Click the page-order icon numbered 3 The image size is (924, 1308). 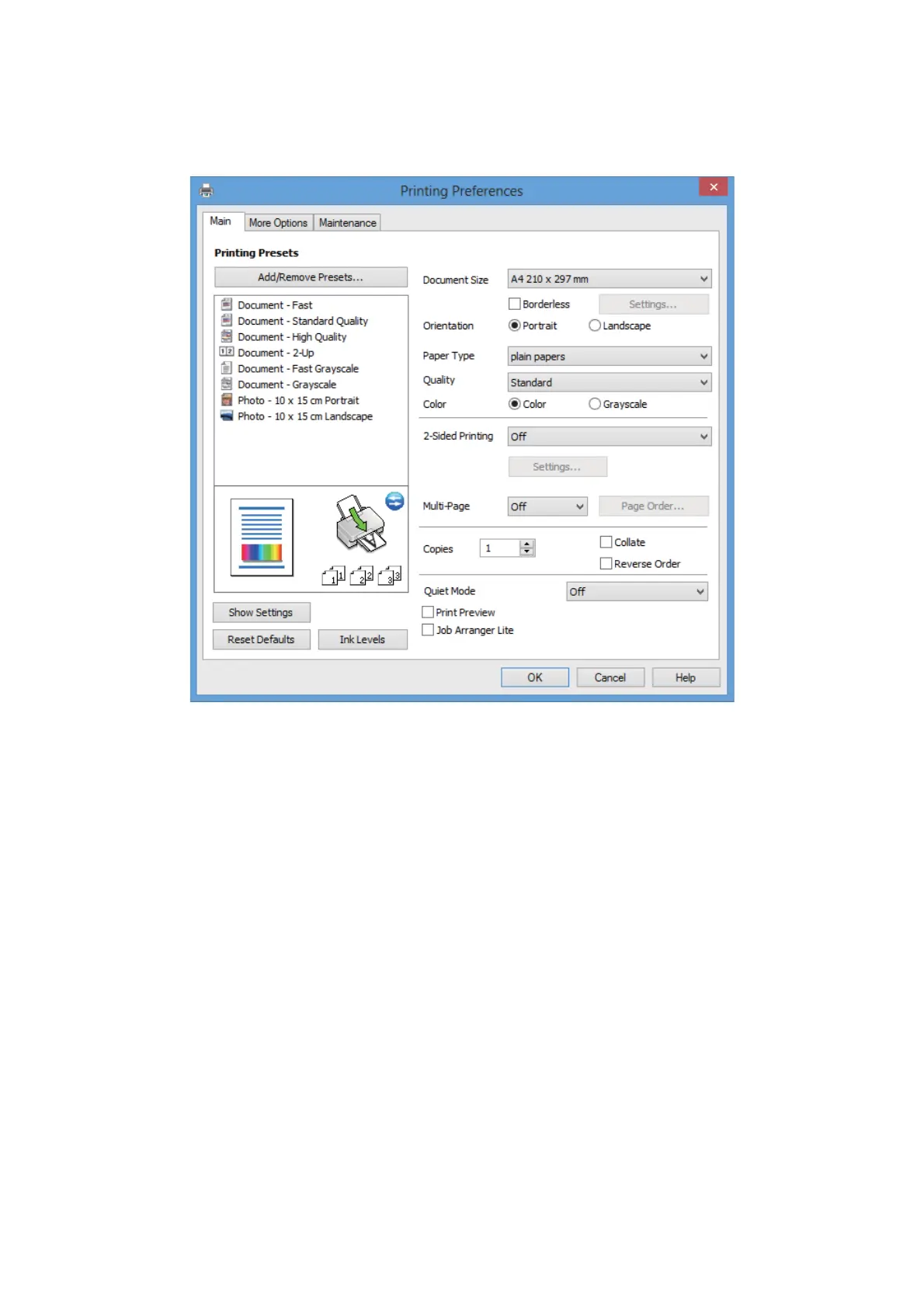[390, 576]
